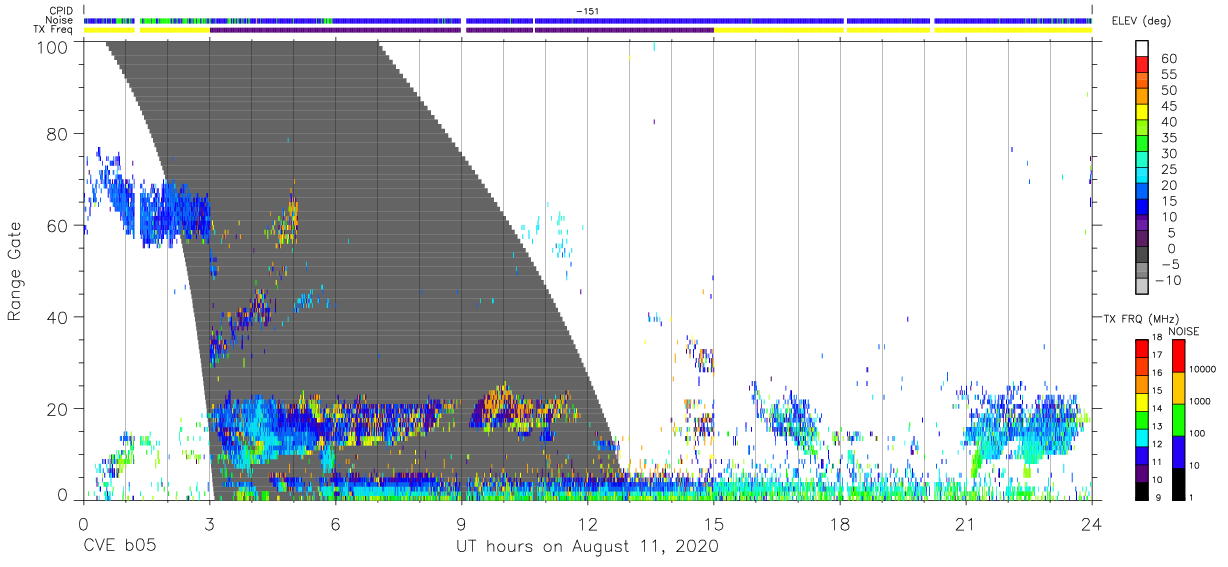The image size is (1228, 567).
Task: Click the '9' tick on UT hours axis
Action: (461, 524)
